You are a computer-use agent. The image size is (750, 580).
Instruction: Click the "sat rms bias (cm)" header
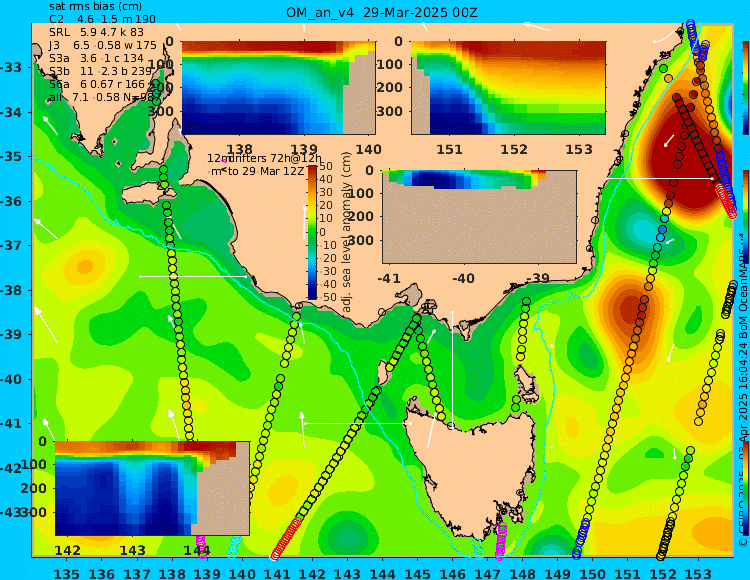[95, 6]
